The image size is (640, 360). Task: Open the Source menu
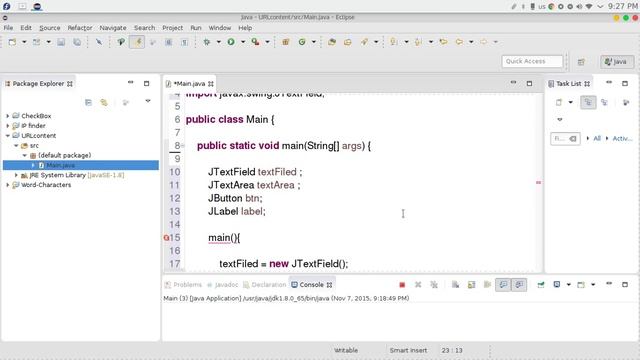pyautogui.click(x=49, y=28)
